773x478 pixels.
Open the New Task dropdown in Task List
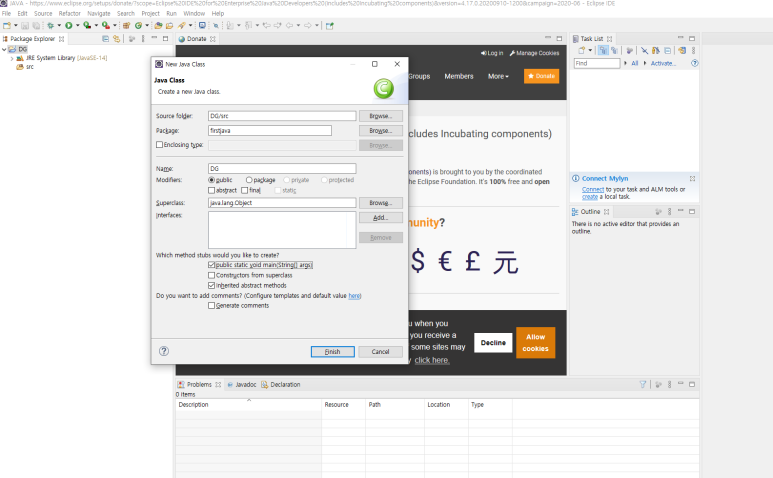coord(590,50)
